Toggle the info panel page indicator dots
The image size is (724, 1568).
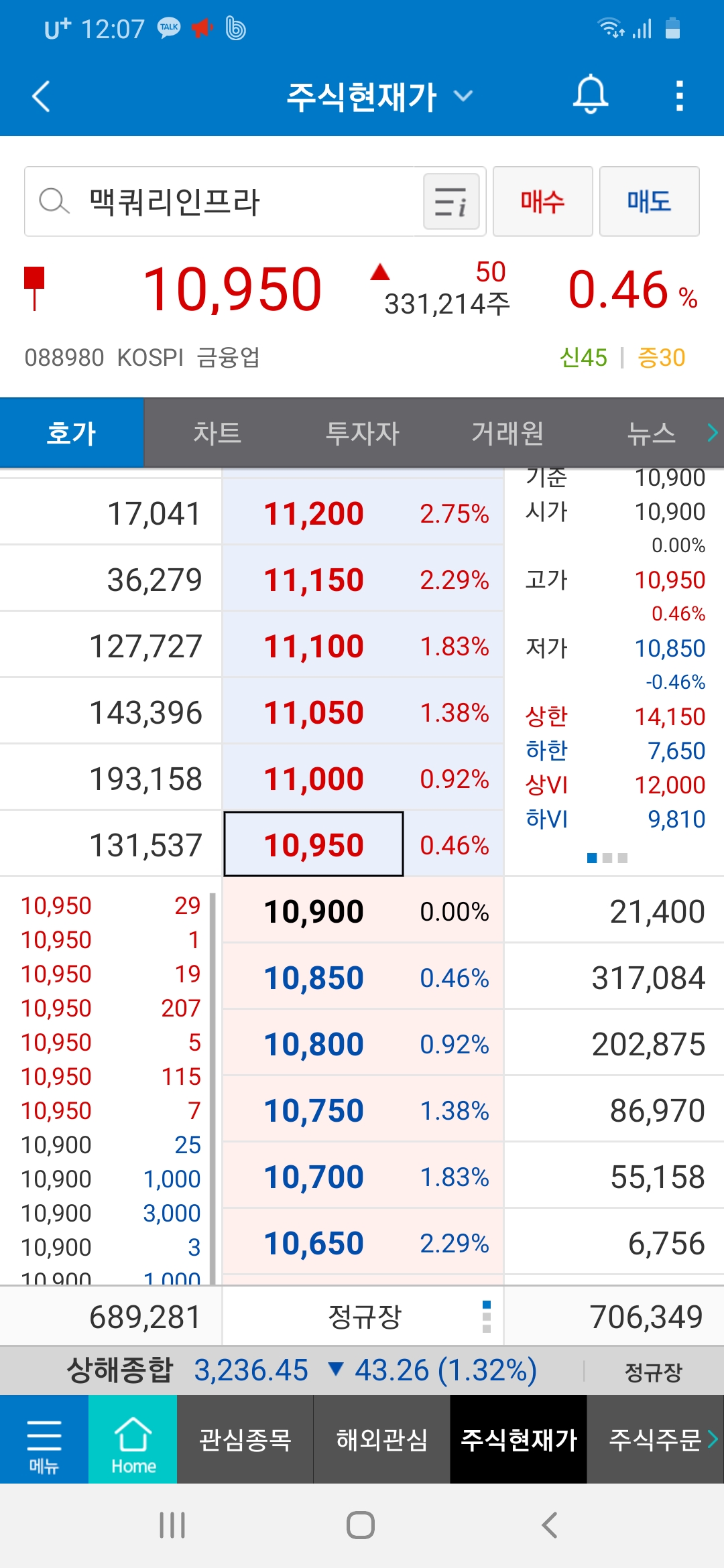[x=607, y=858]
